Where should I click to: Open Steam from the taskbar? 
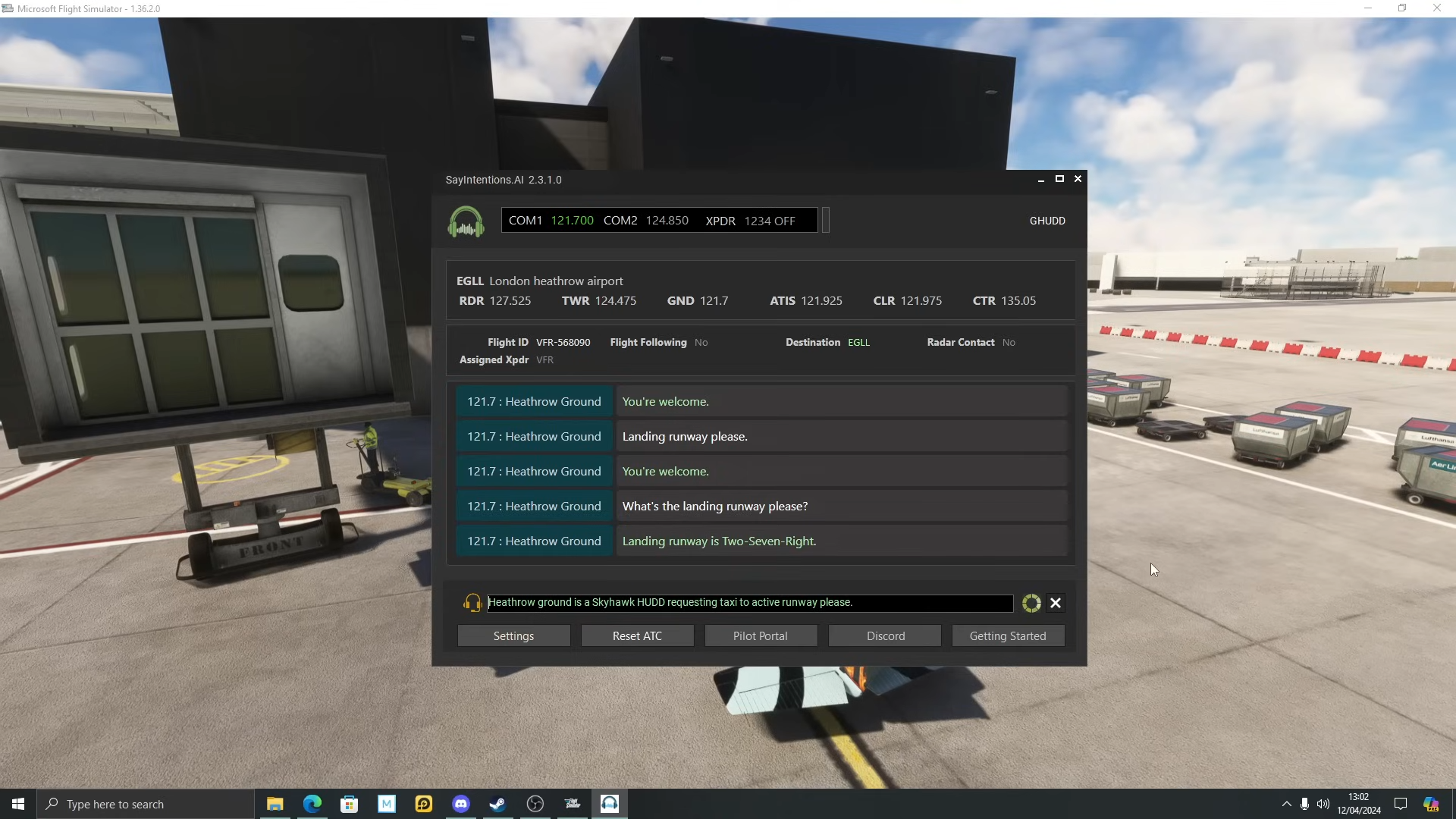pyautogui.click(x=498, y=804)
